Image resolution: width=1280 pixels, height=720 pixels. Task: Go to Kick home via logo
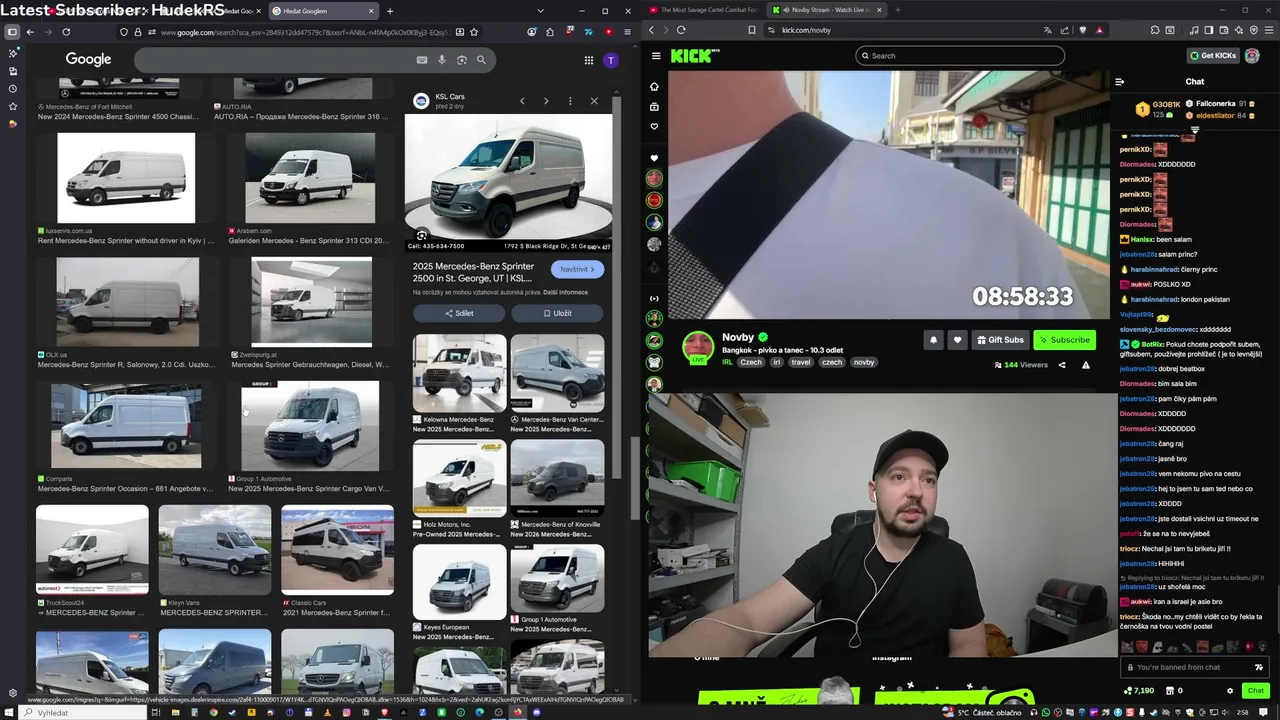(695, 56)
